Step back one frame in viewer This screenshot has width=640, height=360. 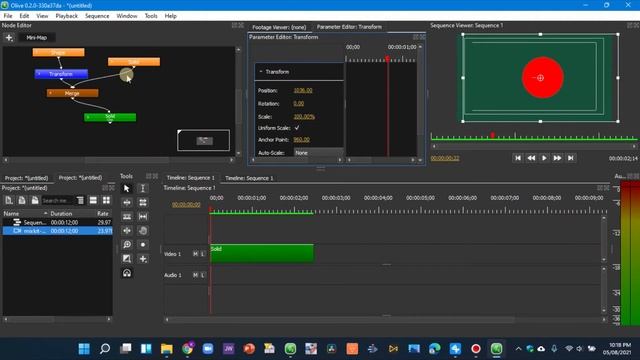point(531,158)
